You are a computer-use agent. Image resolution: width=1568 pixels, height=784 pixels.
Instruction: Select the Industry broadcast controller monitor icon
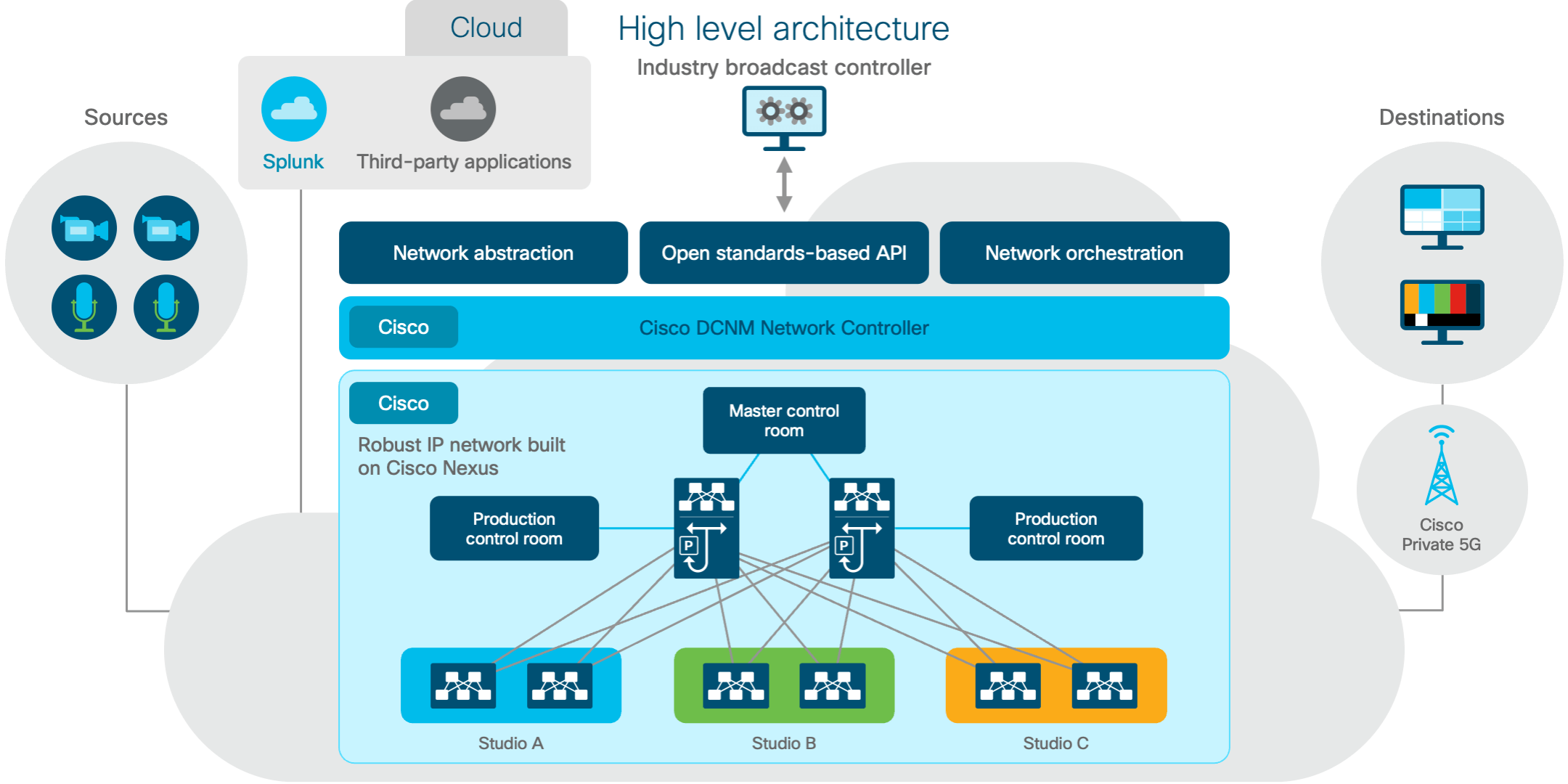pyautogui.click(x=784, y=118)
